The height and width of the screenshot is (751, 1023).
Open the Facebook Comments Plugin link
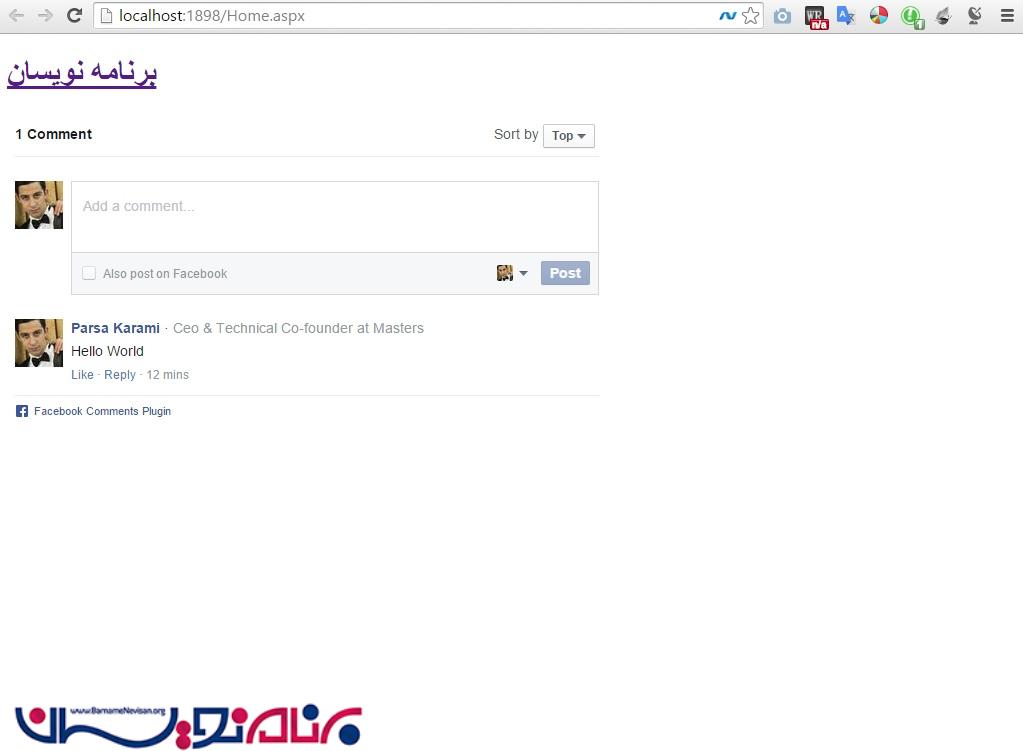[102, 411]
